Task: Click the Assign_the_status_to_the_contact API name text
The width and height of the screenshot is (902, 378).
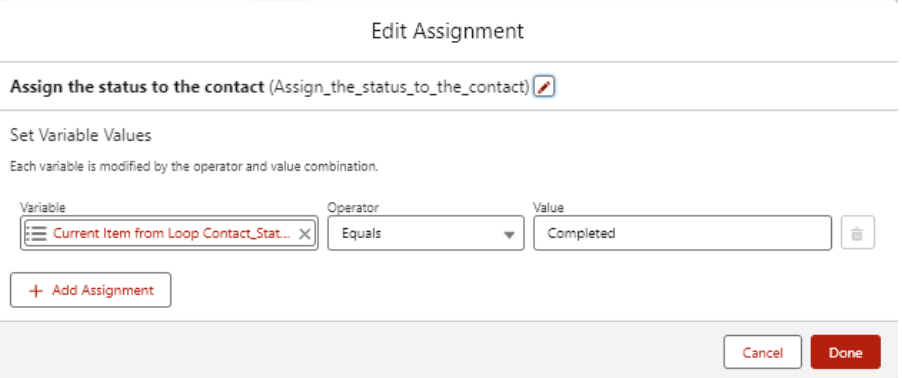Action: click(x=399, y=87)
